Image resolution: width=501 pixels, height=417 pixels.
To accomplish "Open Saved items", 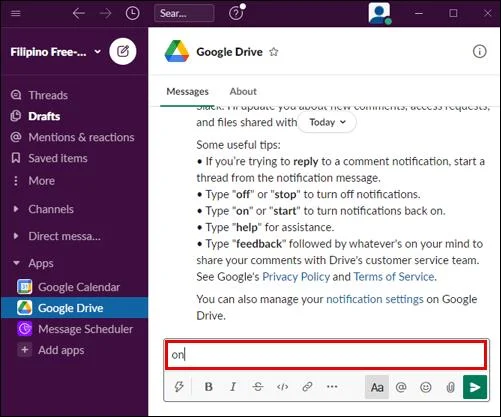I will (75, 158).
